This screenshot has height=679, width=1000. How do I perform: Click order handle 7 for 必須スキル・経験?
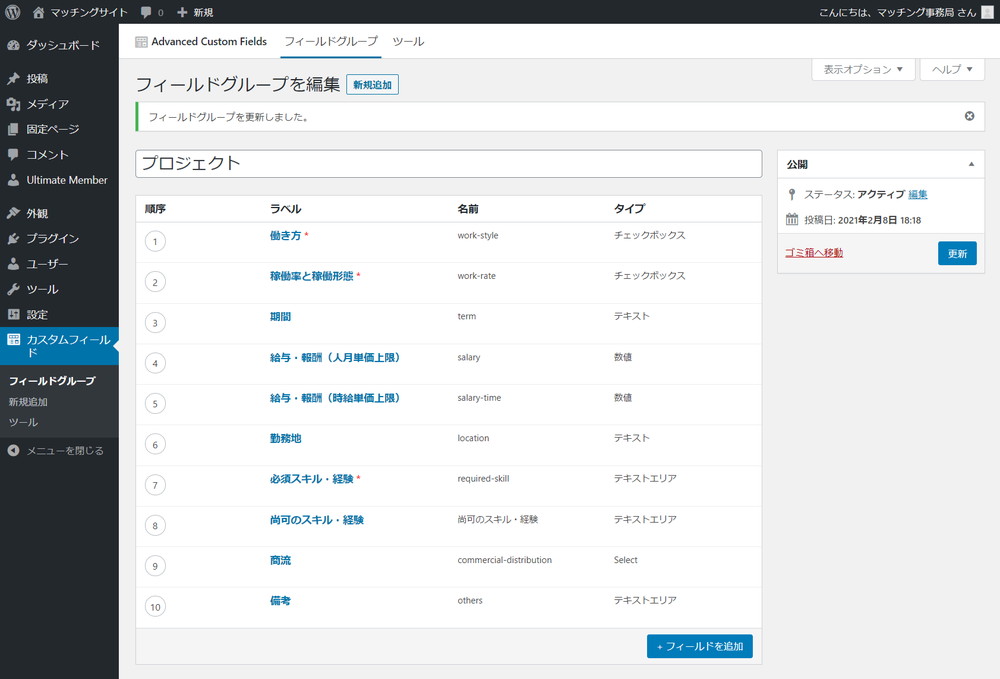point(155,485)
